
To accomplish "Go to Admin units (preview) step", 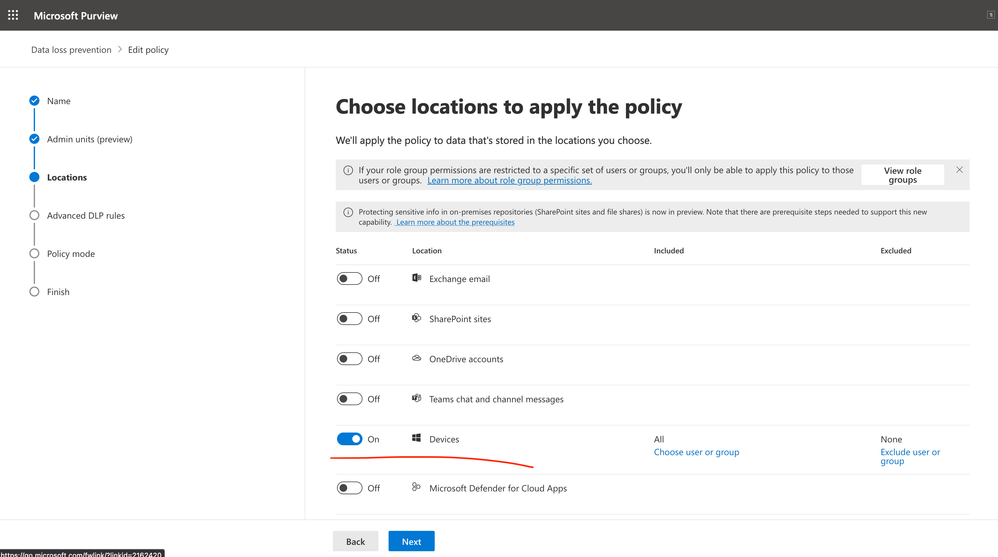I will click(x=90, y=139).
